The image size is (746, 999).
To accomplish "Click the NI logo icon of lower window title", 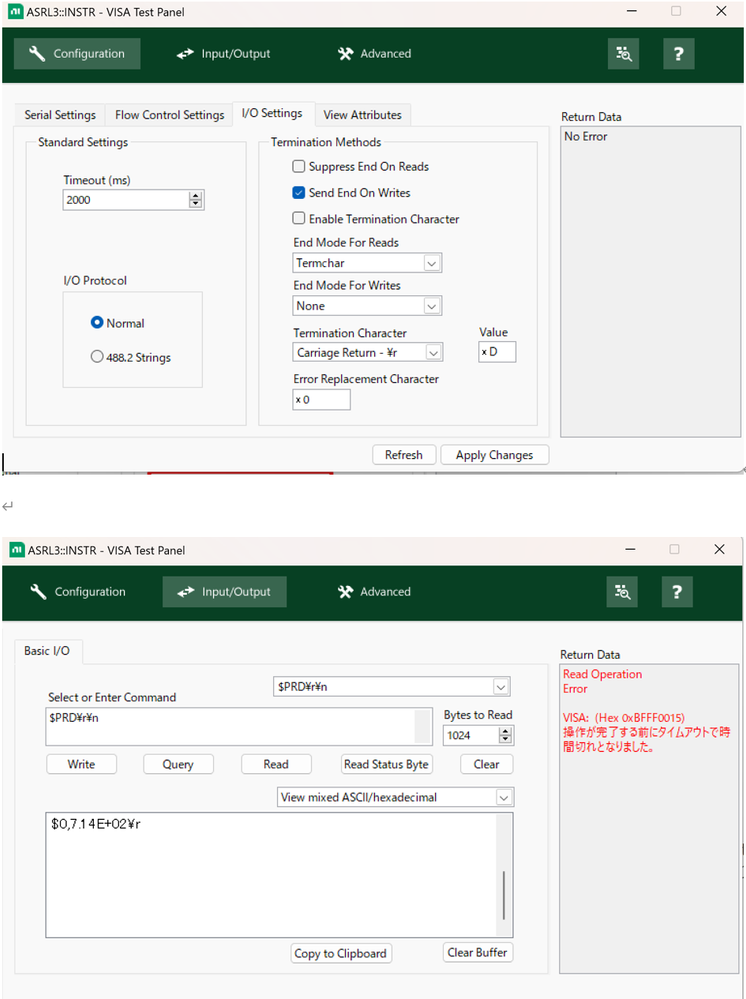I will pyautogui.click(x=17, y=550).
